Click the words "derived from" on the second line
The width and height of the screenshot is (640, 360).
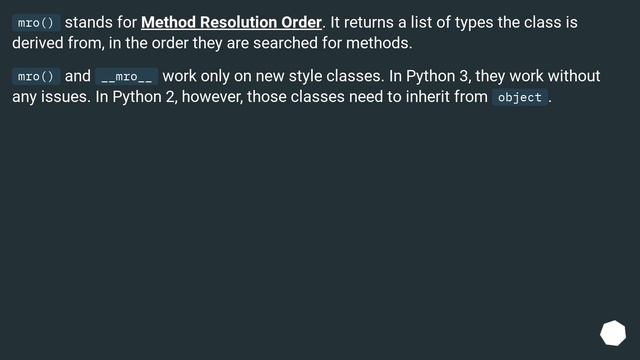coord(58,43)
